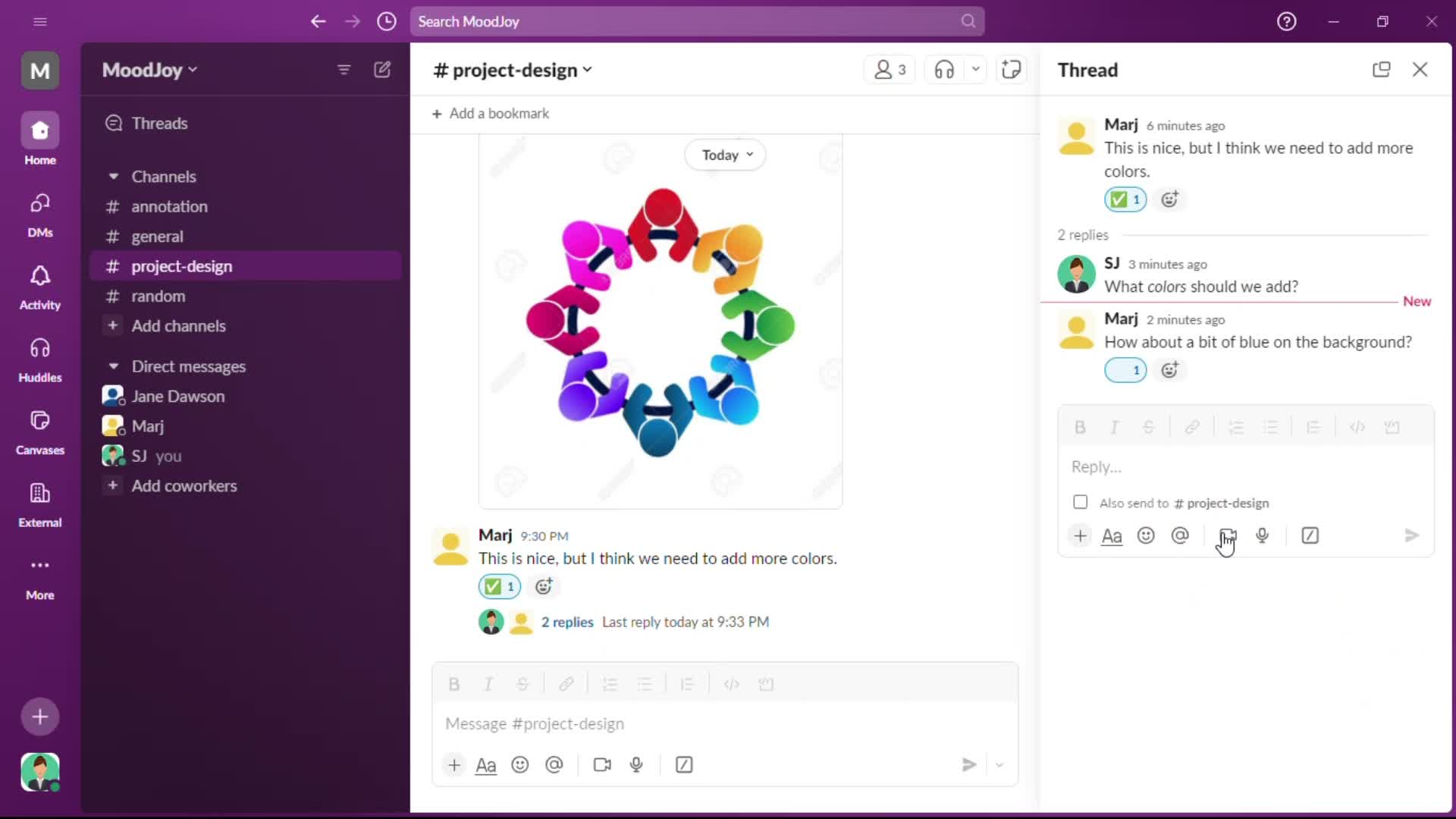Open the hyperlink insert tool
Image resolution: width=1456 pixels, height=819 pixels.
coord(1192,427)
